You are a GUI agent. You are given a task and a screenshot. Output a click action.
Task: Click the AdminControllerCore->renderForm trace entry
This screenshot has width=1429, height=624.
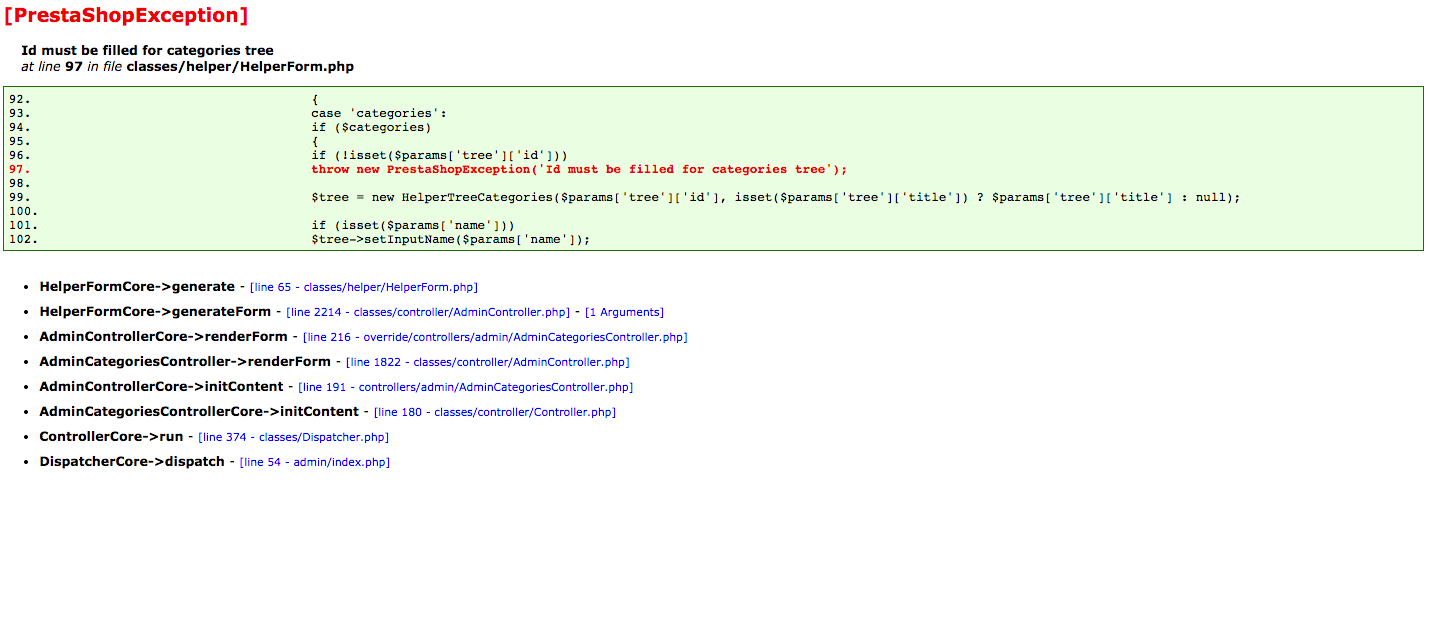[163, 337]
